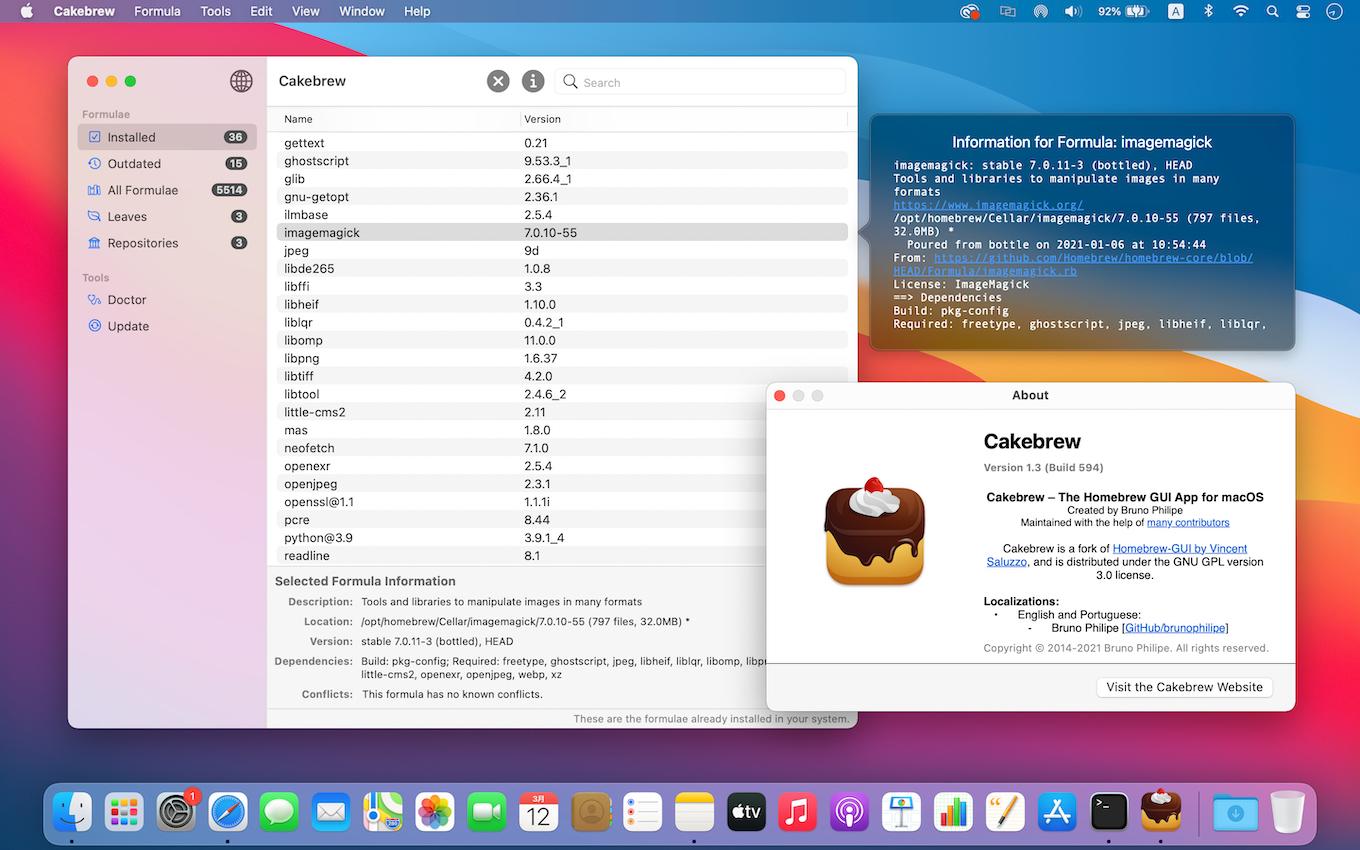This screenshot has height=850, width=1360.
Task: Click the magnifier icon in search field
Action: [570, 82]
